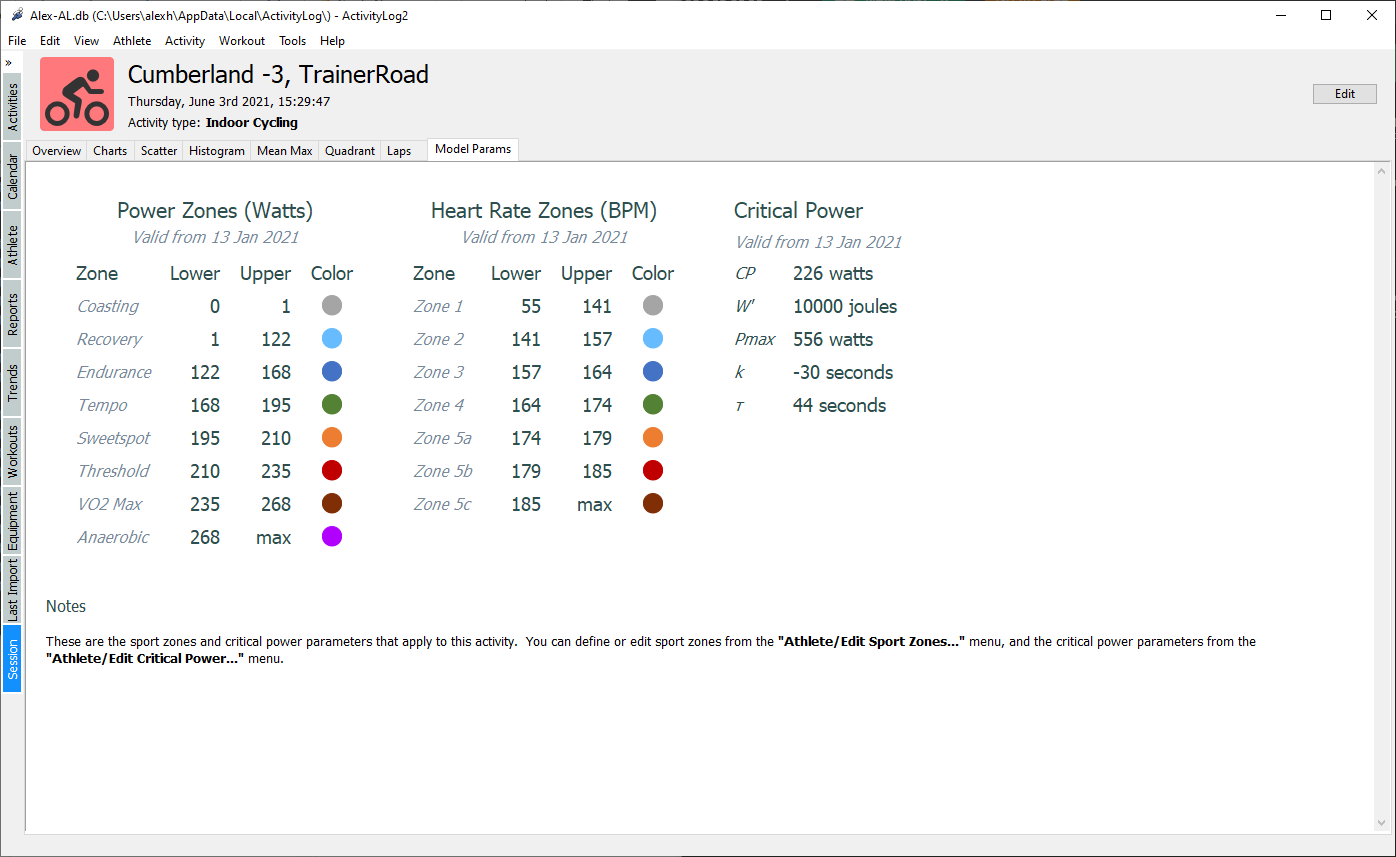Click the VO2 Max zone brown color circle
The image size is (1396, 857).
click(332, 503)
